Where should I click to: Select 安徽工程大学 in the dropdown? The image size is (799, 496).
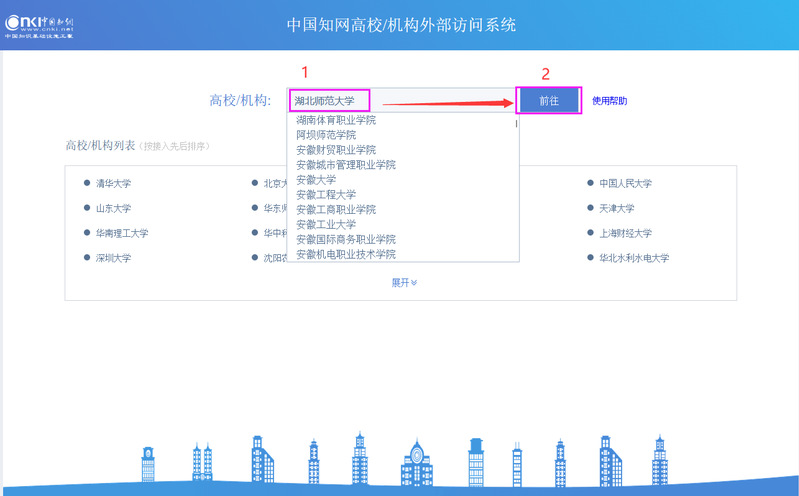(326, 195)
